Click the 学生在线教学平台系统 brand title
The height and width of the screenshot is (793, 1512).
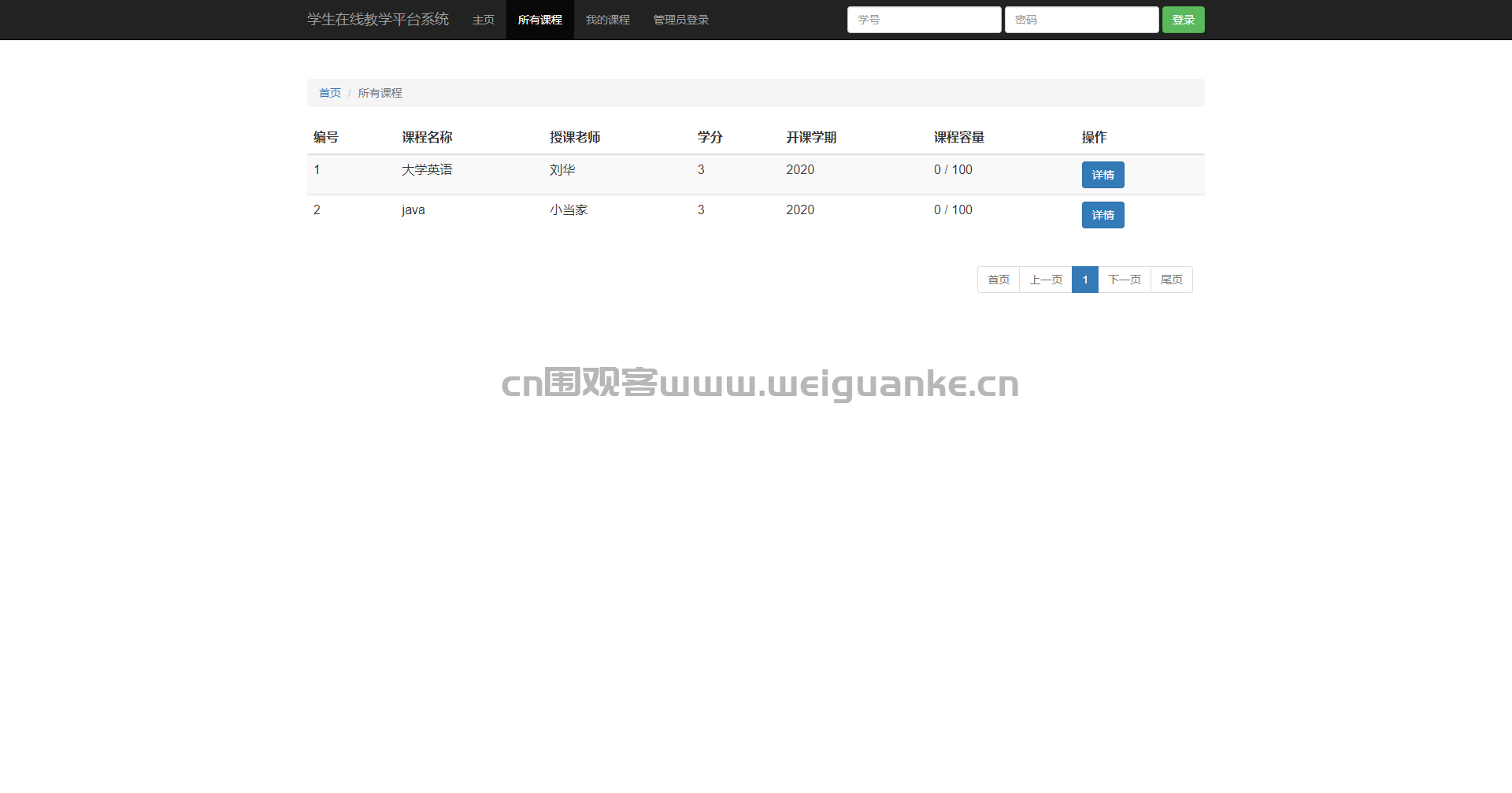coord(378,20)
